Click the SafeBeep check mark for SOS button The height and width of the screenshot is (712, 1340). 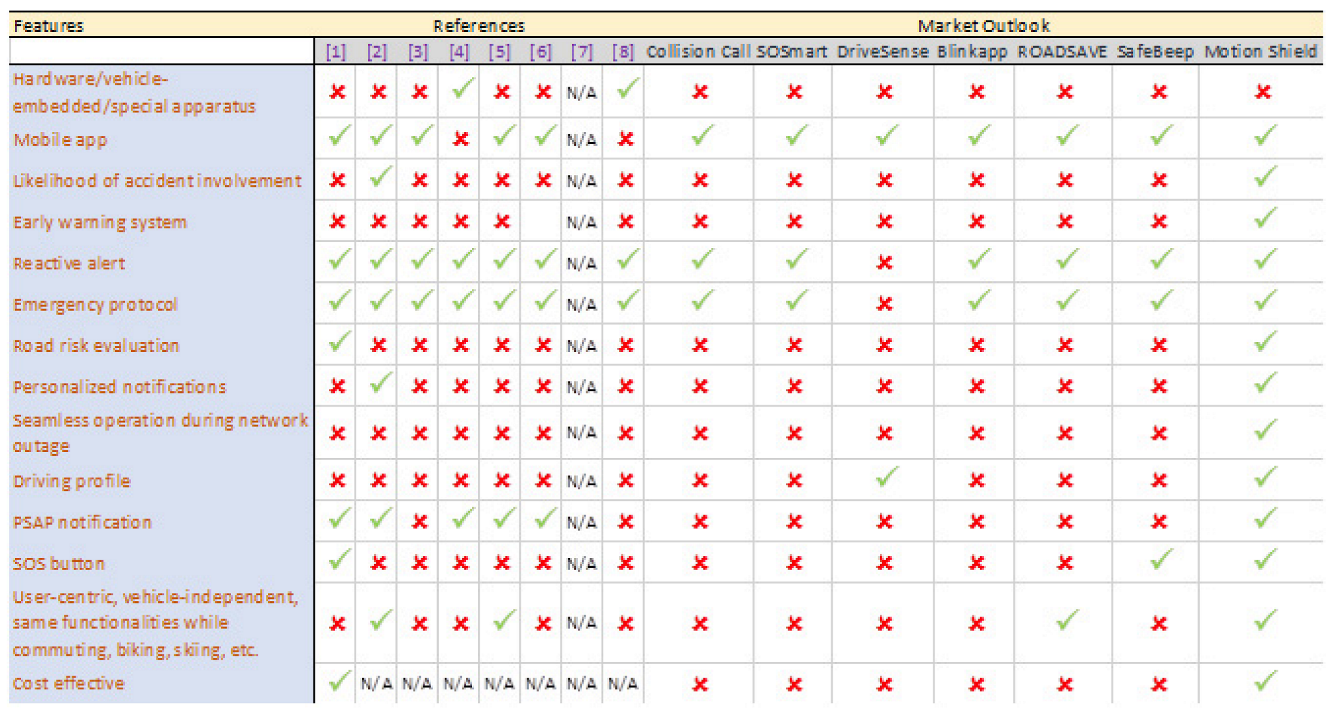pos(1160,563)
